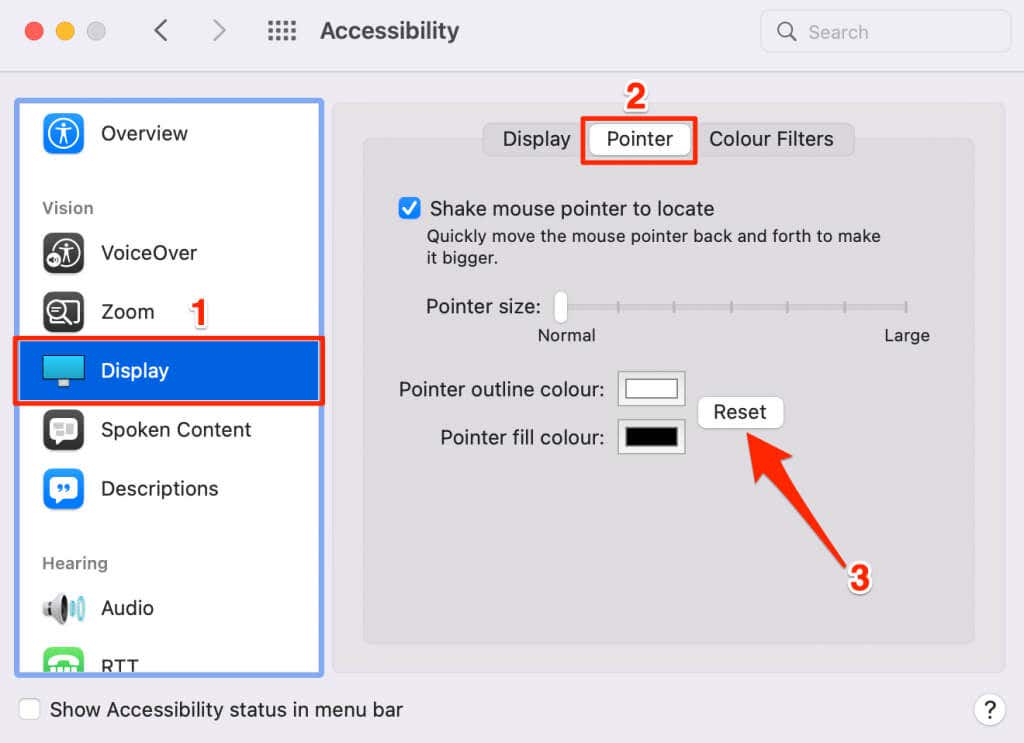Show all preferences grid icon
This screenshot has width=1024, height=743.
(282, 31)
